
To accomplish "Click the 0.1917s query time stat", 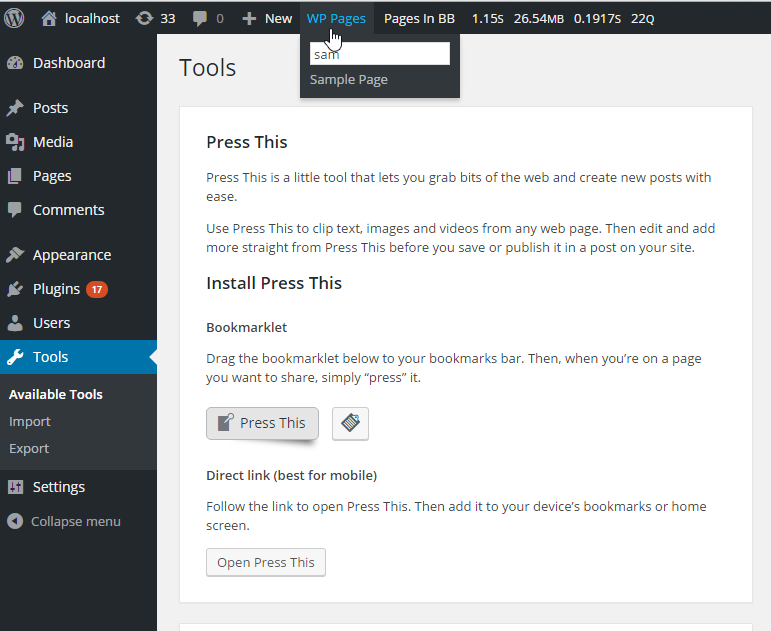I will pyautogui.click(x=597, y=19).
